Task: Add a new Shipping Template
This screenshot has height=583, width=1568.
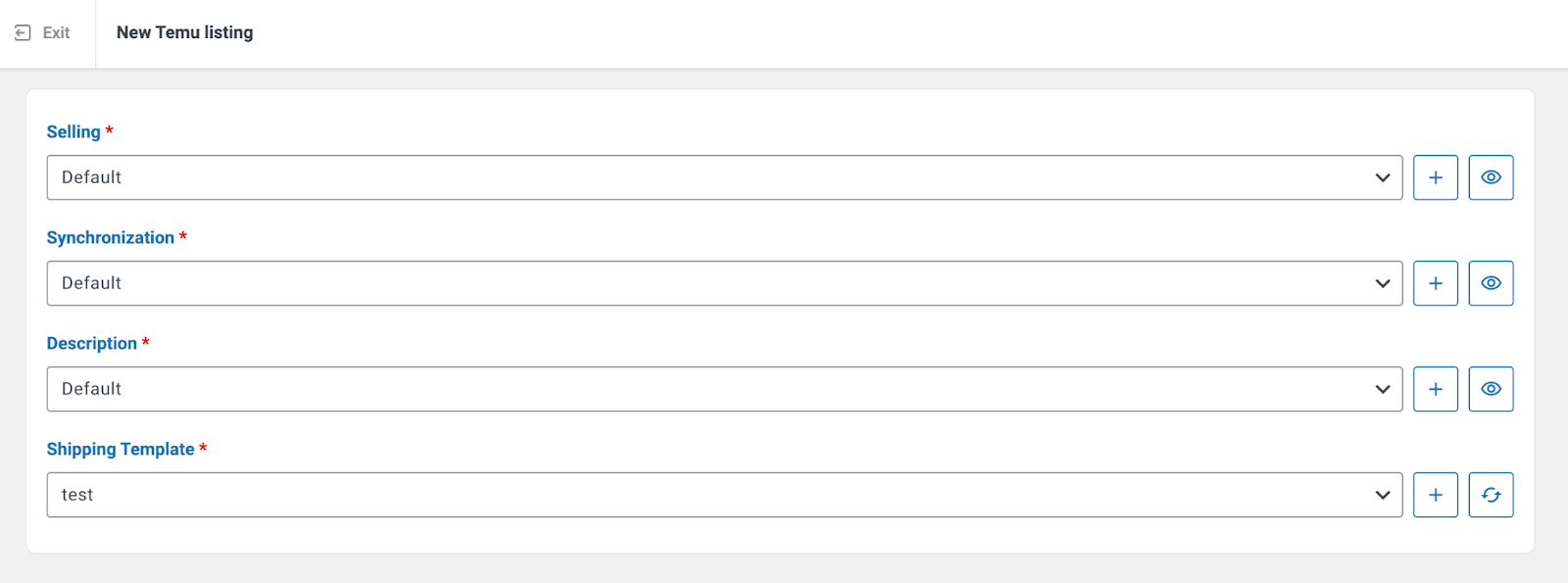Action: tap(1435, 495)
